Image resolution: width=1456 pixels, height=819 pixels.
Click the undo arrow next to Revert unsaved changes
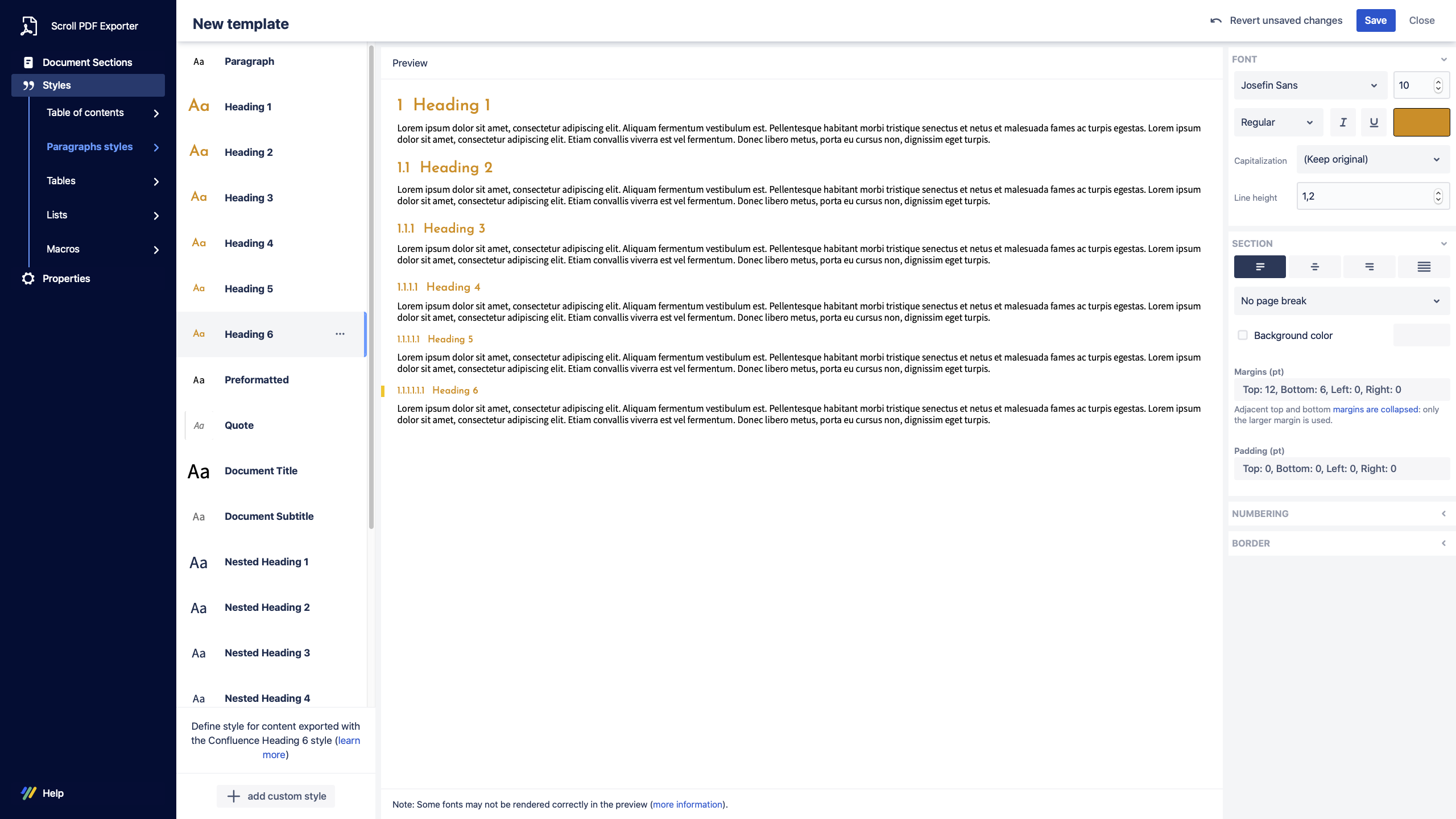1215,20
